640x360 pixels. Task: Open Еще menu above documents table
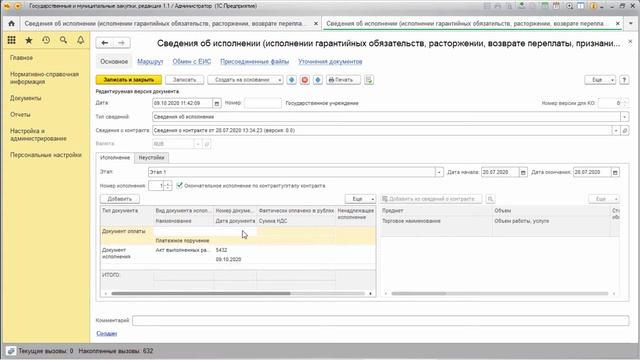360,199
